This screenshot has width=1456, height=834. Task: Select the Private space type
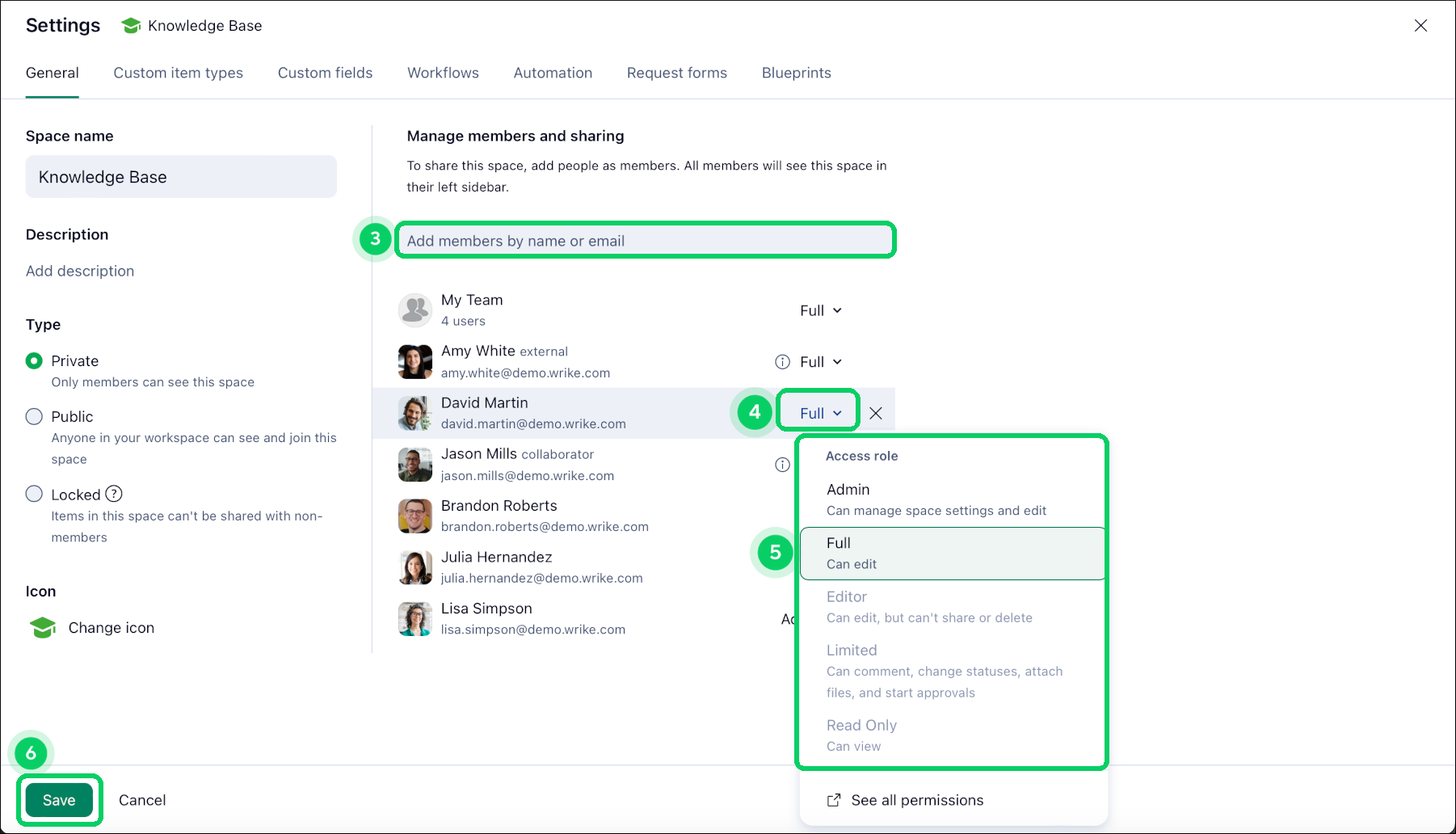pyautogui.click(x=34, y=360)
